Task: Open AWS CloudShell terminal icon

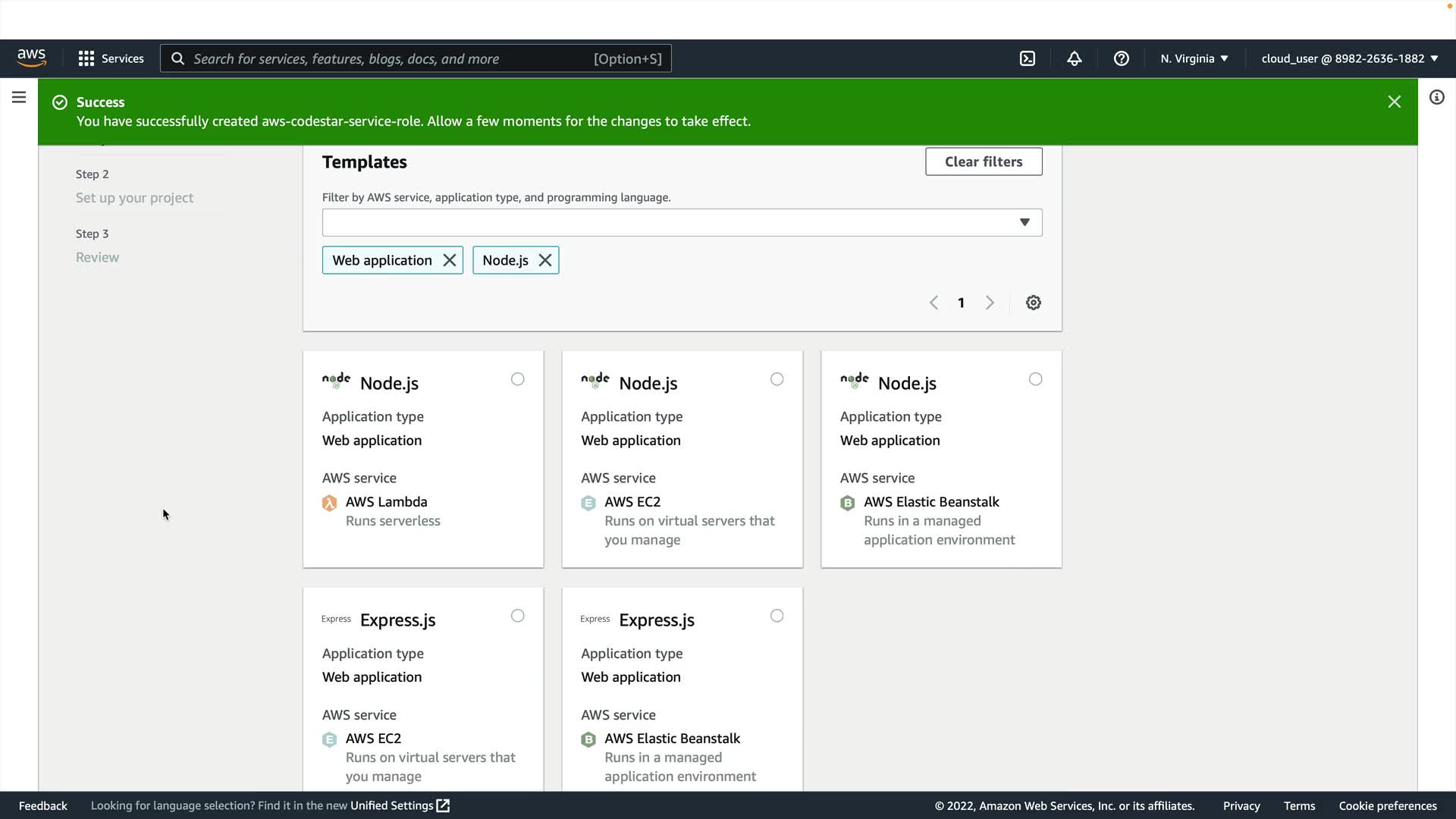Action: (x=1027, y=58)
